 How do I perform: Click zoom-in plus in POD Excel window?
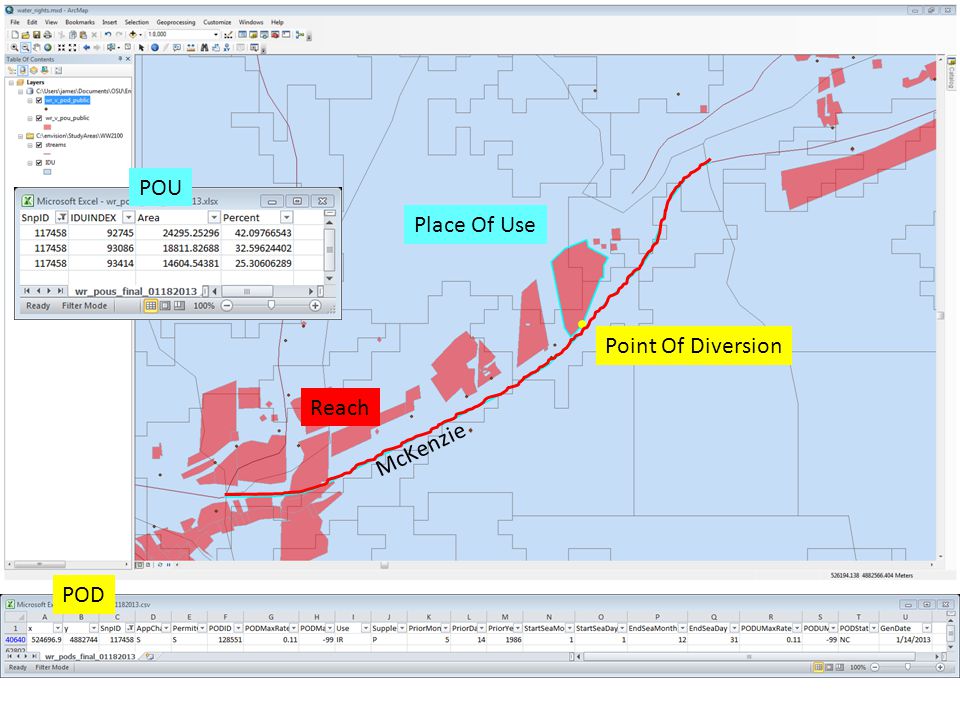point(940,667)
